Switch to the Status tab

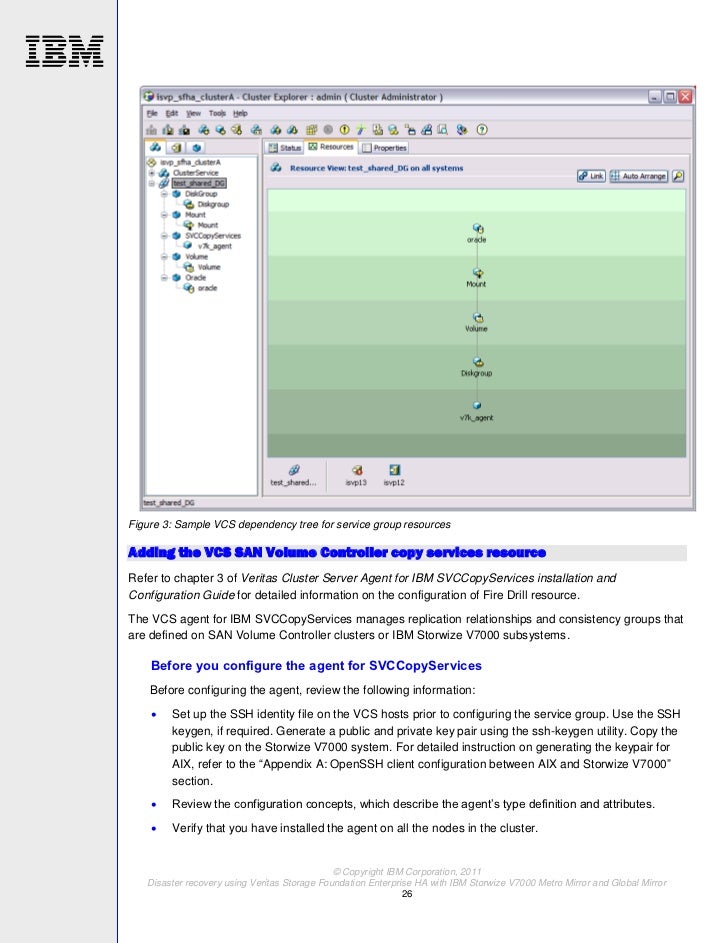point(285,147)
